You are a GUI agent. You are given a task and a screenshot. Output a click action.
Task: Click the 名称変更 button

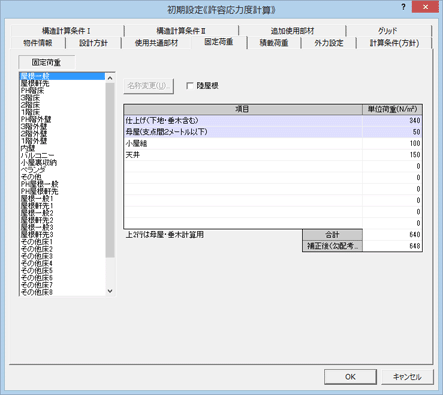[x=148, y=86]
